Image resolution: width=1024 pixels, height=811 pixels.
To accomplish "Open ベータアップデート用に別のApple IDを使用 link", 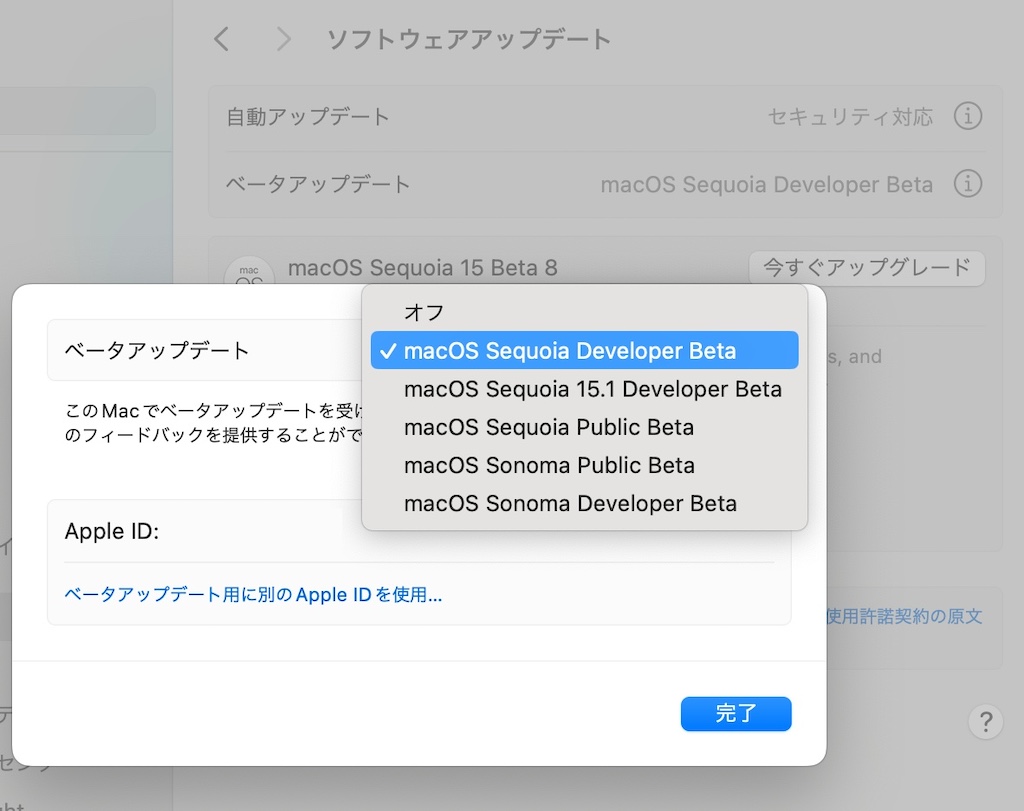I will tap(253, 594).
